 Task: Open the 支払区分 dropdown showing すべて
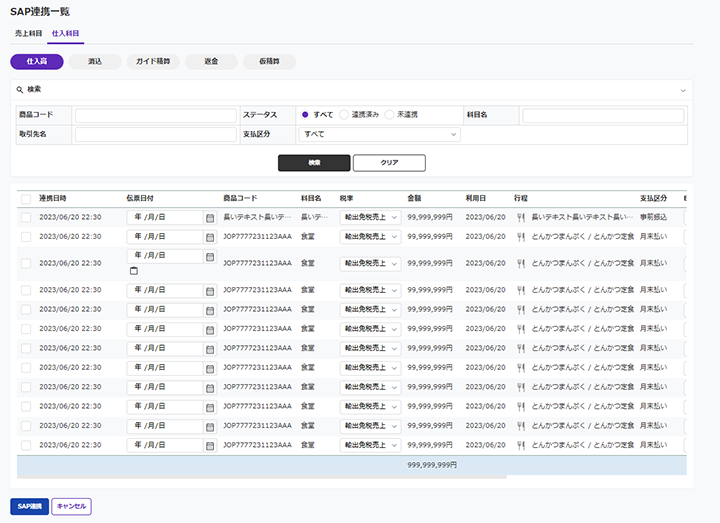point(379,134)
